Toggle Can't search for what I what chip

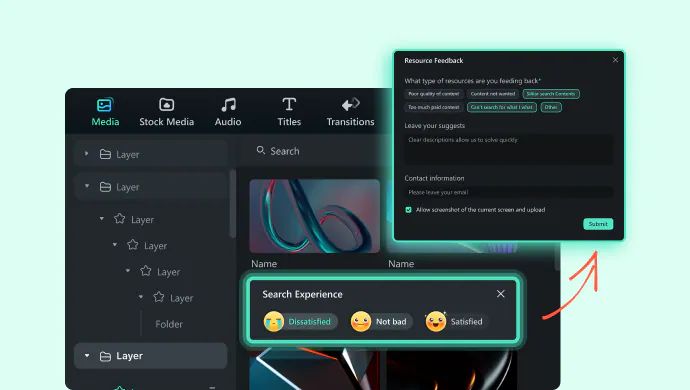[x=502, y=107]
